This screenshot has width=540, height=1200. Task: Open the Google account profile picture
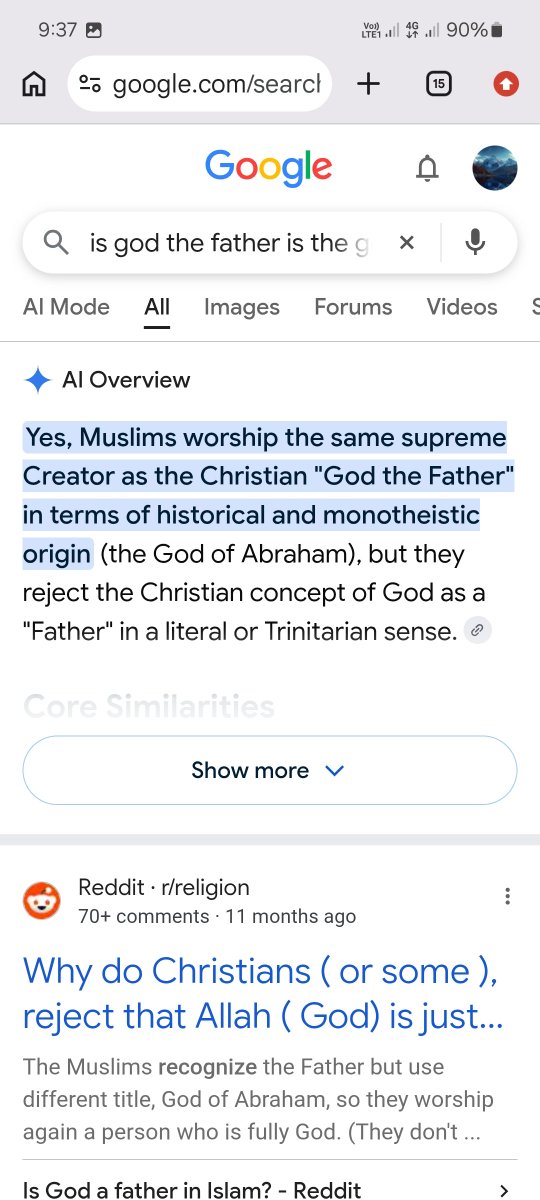click(x=495, y=168)
